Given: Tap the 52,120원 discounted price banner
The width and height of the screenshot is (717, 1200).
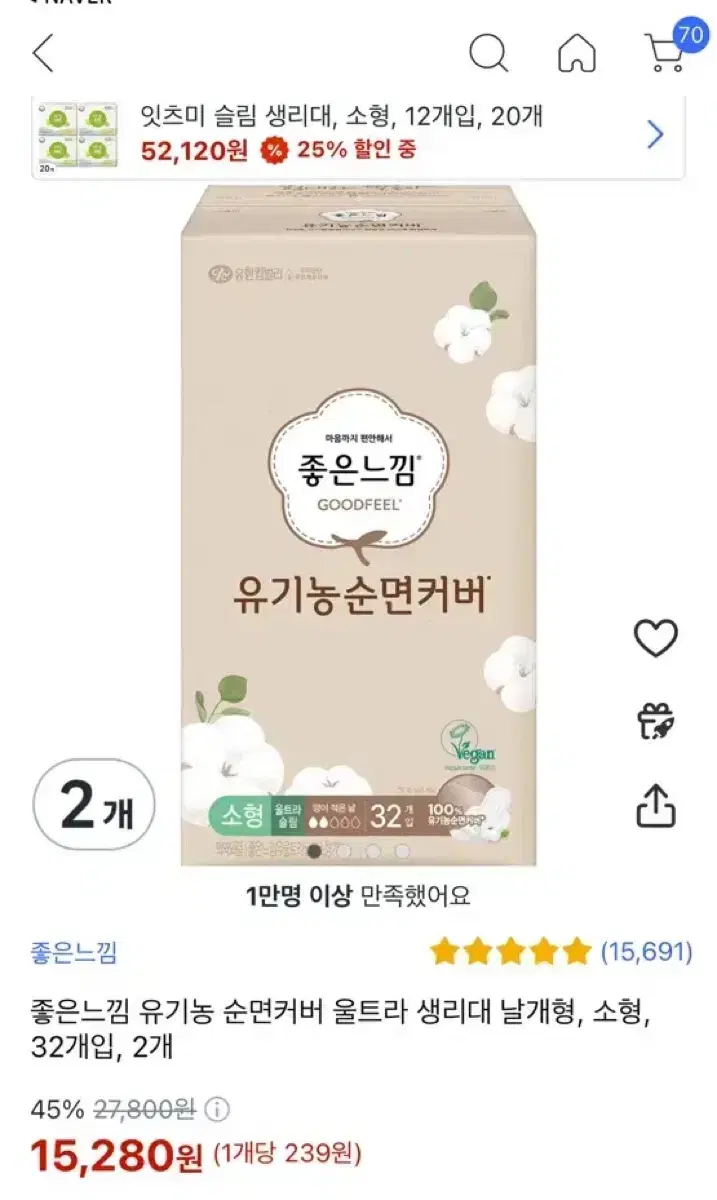Looking at the screenshot, I should (195, 150).
